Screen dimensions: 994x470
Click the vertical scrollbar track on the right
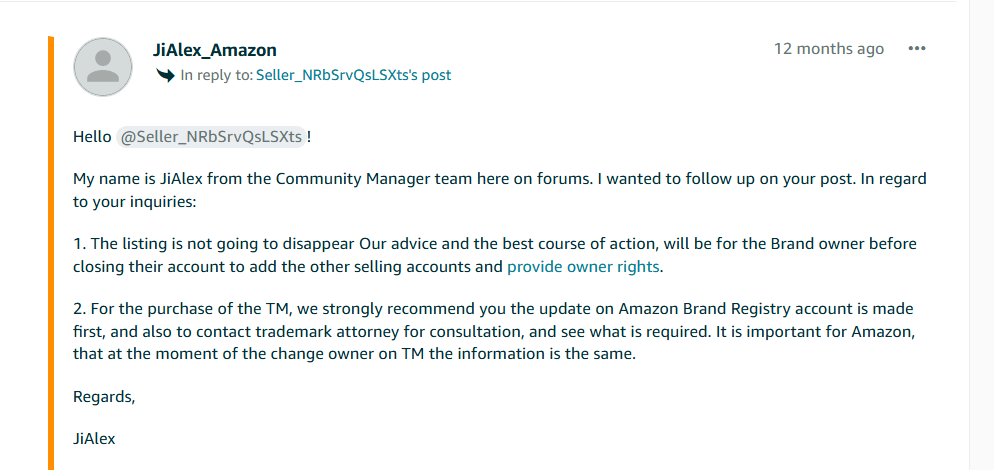pyautogui.click(x=981, y=235)
